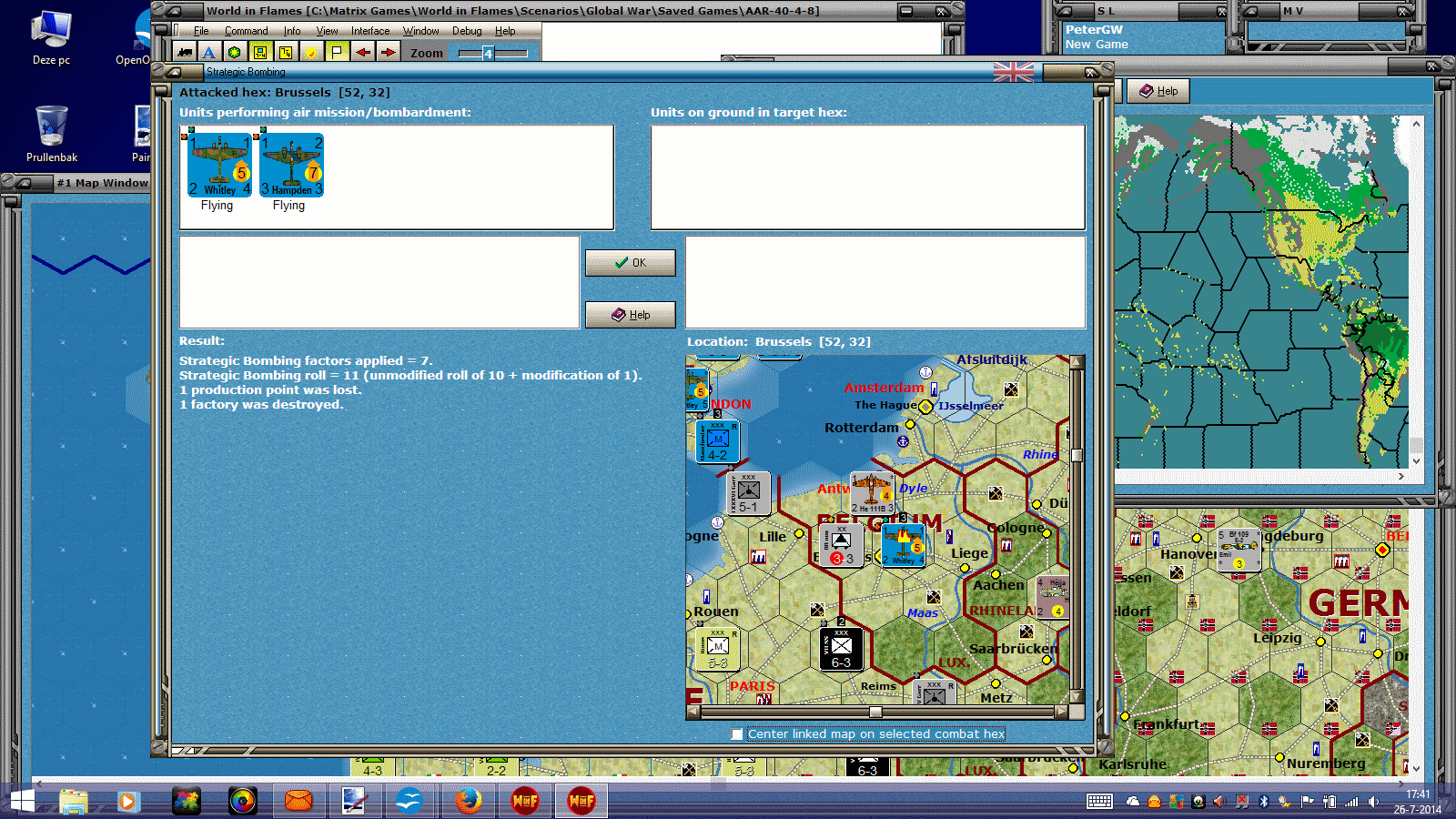
Task: Click the blue letter A labels icon
Action: [209, 52]
